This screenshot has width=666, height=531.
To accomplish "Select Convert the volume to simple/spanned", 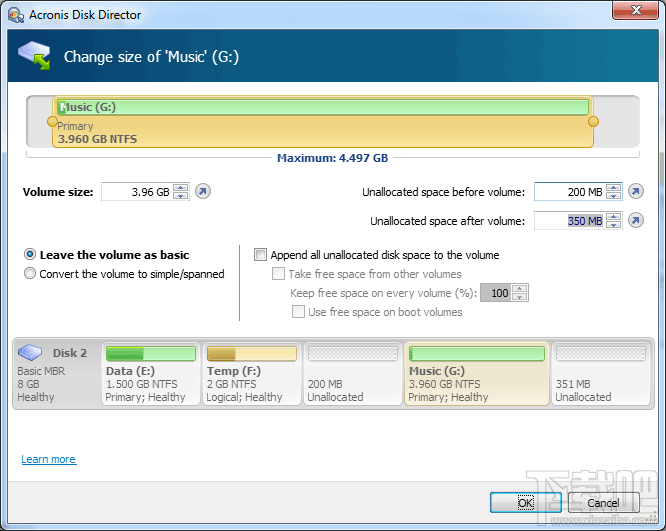I will 30,273.
